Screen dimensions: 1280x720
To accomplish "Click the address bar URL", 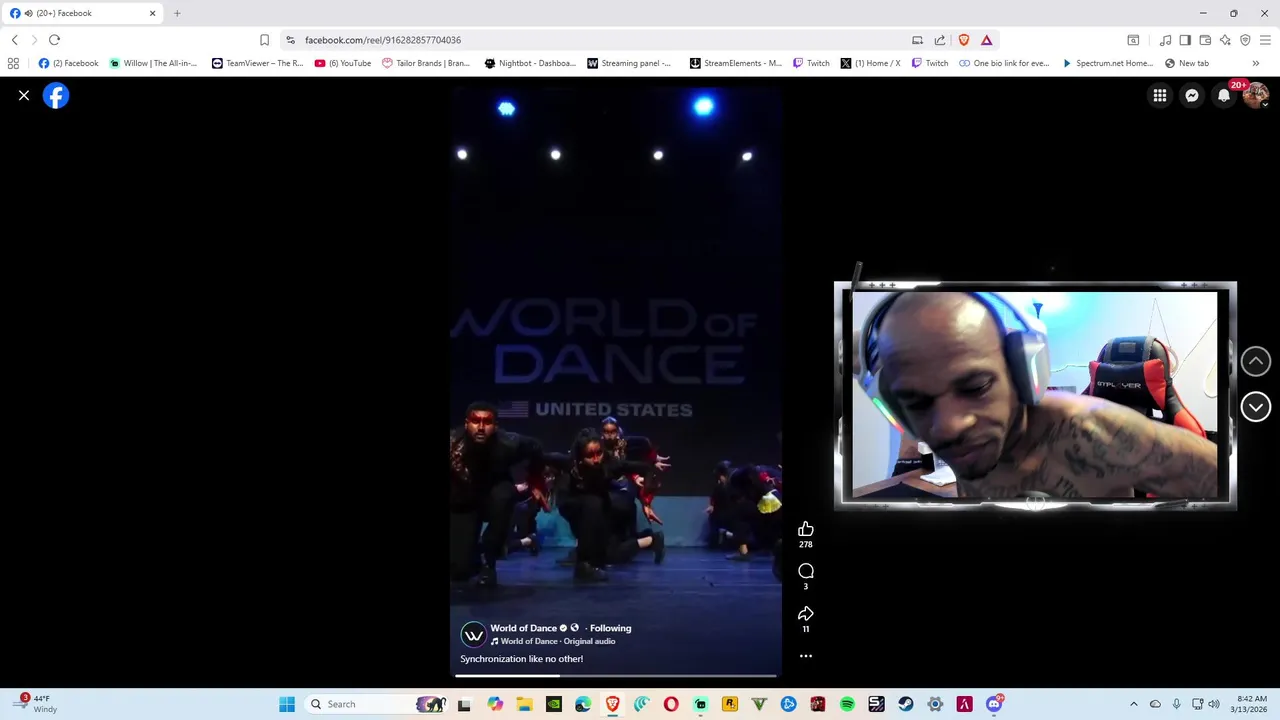I will [x=383, y=40].
